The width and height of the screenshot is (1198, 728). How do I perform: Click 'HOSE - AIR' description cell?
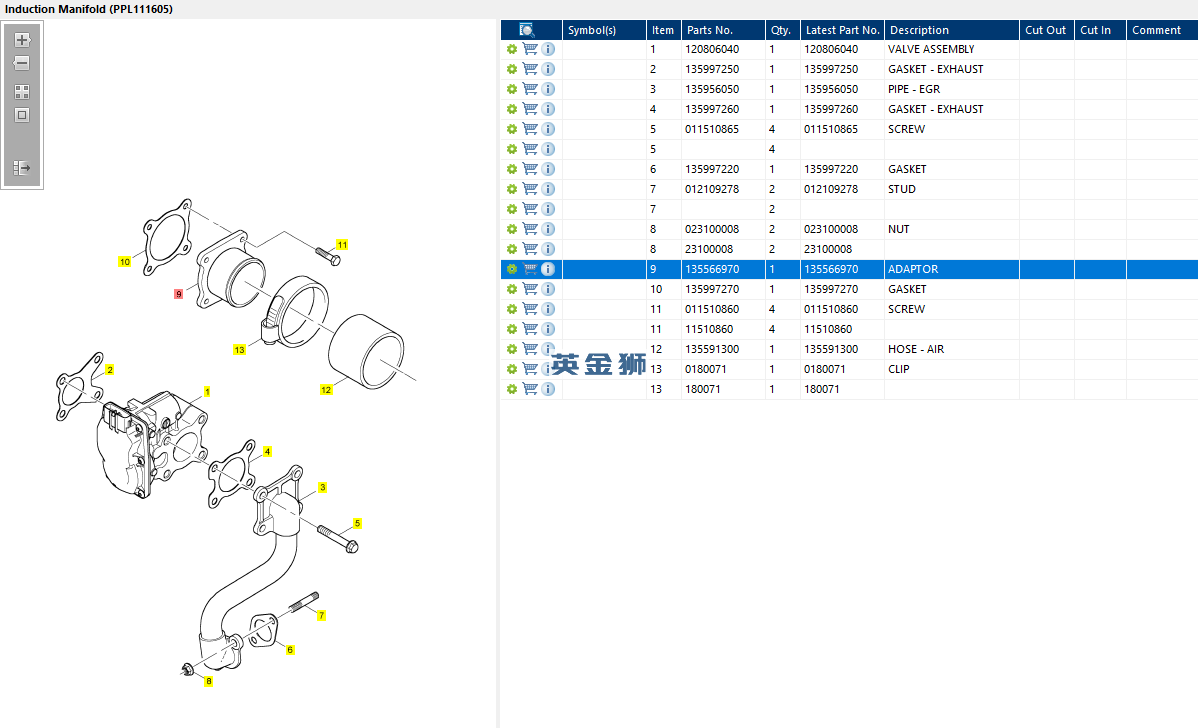(x=916, y=349)
